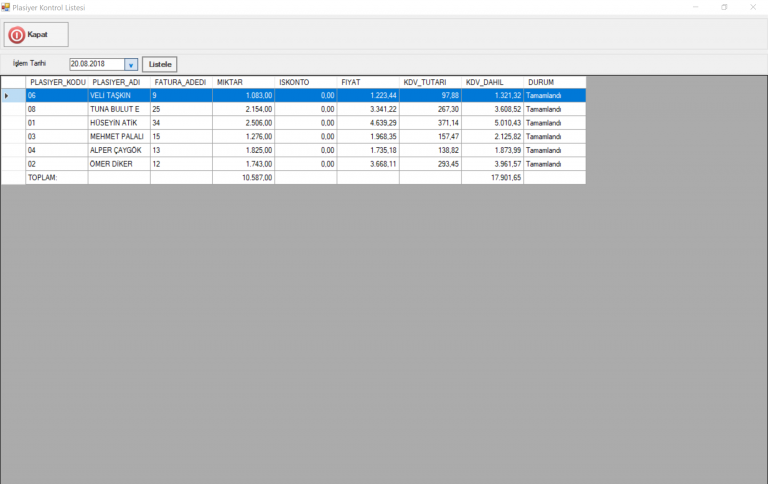
Task: Open the İşlem Tarihi date picker dropdown
Action: pos(130,64)
